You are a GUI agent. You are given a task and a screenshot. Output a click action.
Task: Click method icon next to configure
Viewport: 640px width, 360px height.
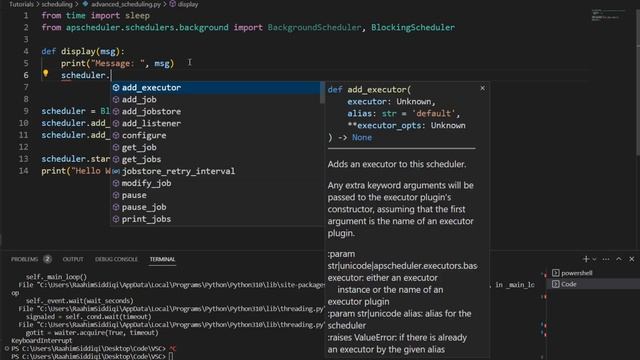coord(116,135)
